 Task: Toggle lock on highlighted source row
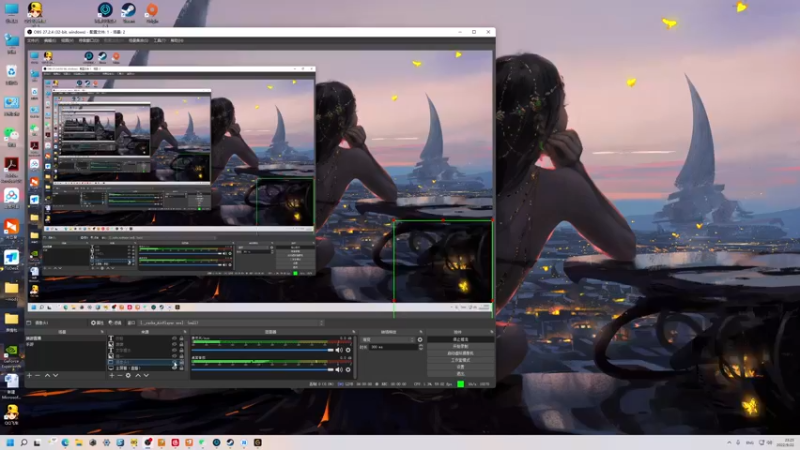point(181,362)
